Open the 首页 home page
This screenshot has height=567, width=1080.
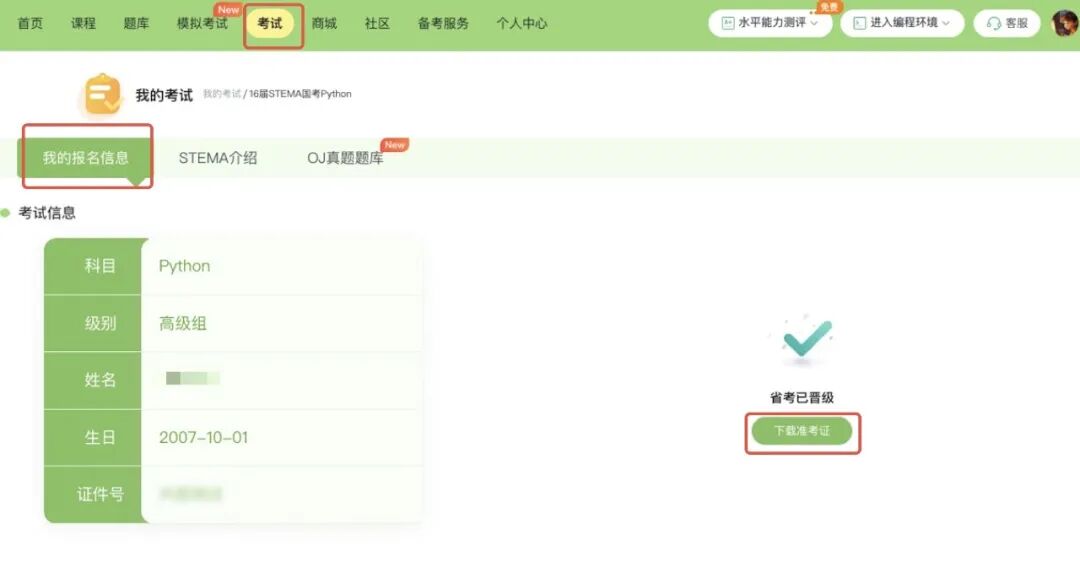[30, 23]
